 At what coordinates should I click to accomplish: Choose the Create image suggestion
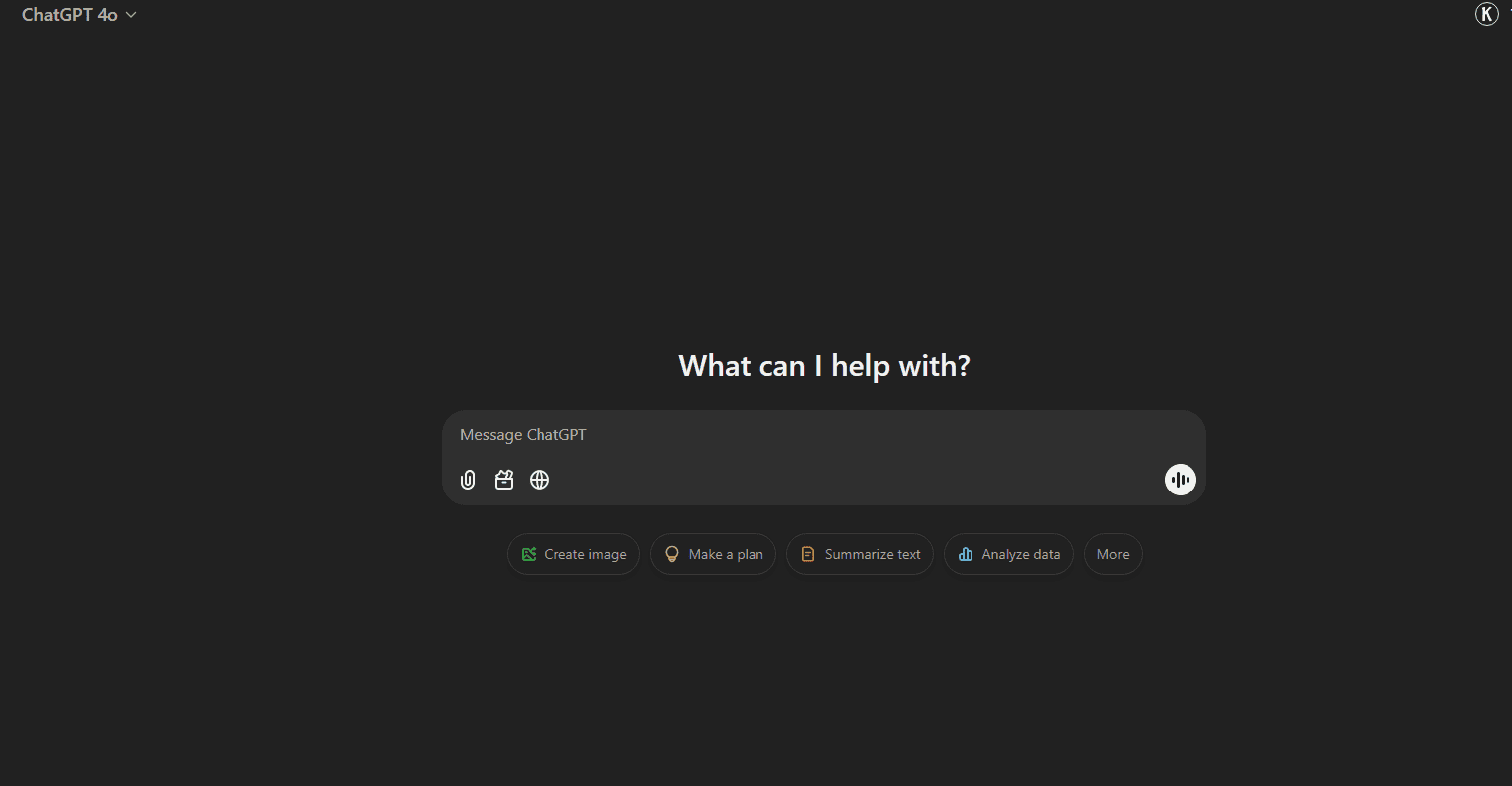pyautogui.click(x=573, y=554)
